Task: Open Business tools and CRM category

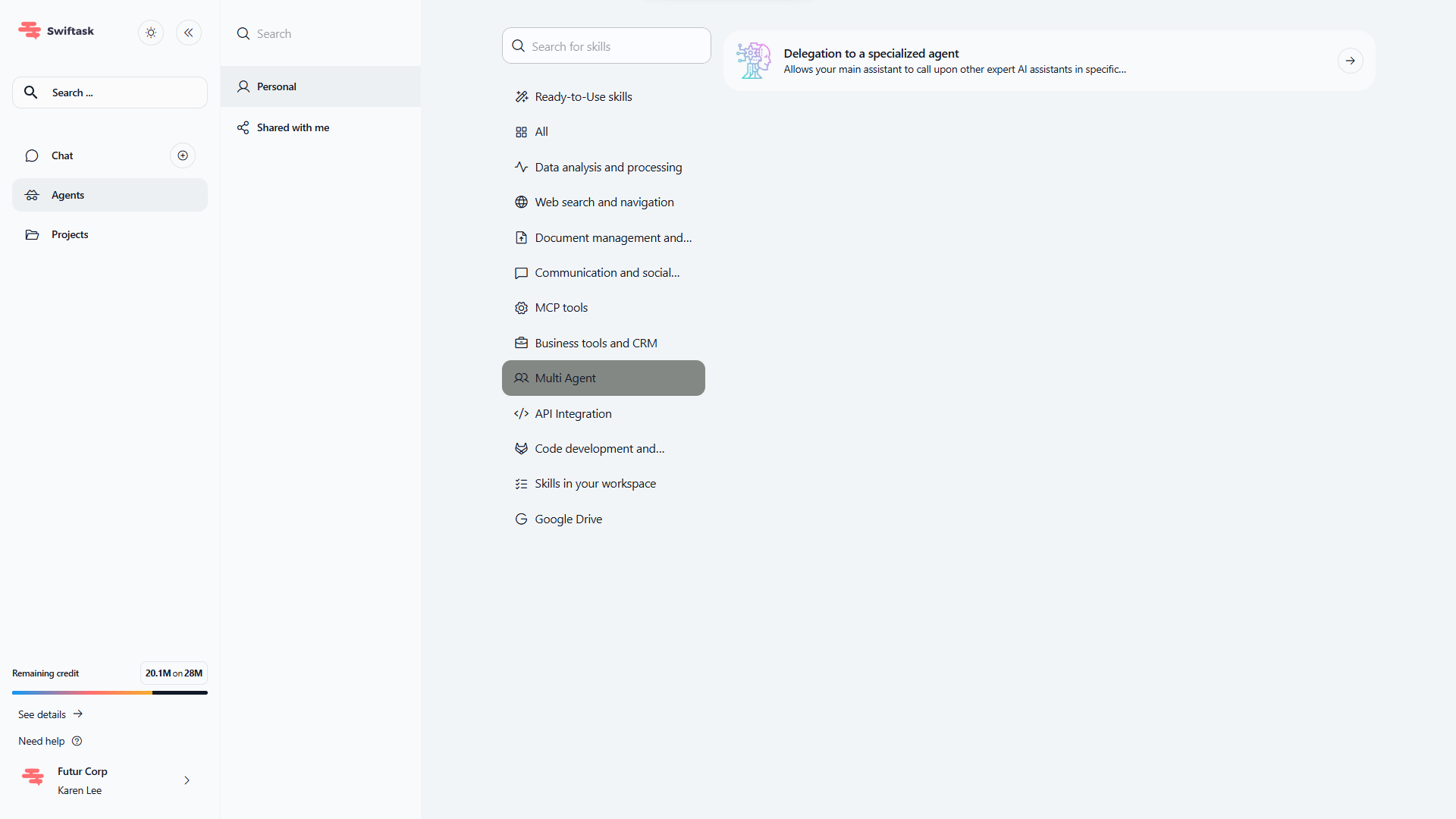Action: [595, 343]
